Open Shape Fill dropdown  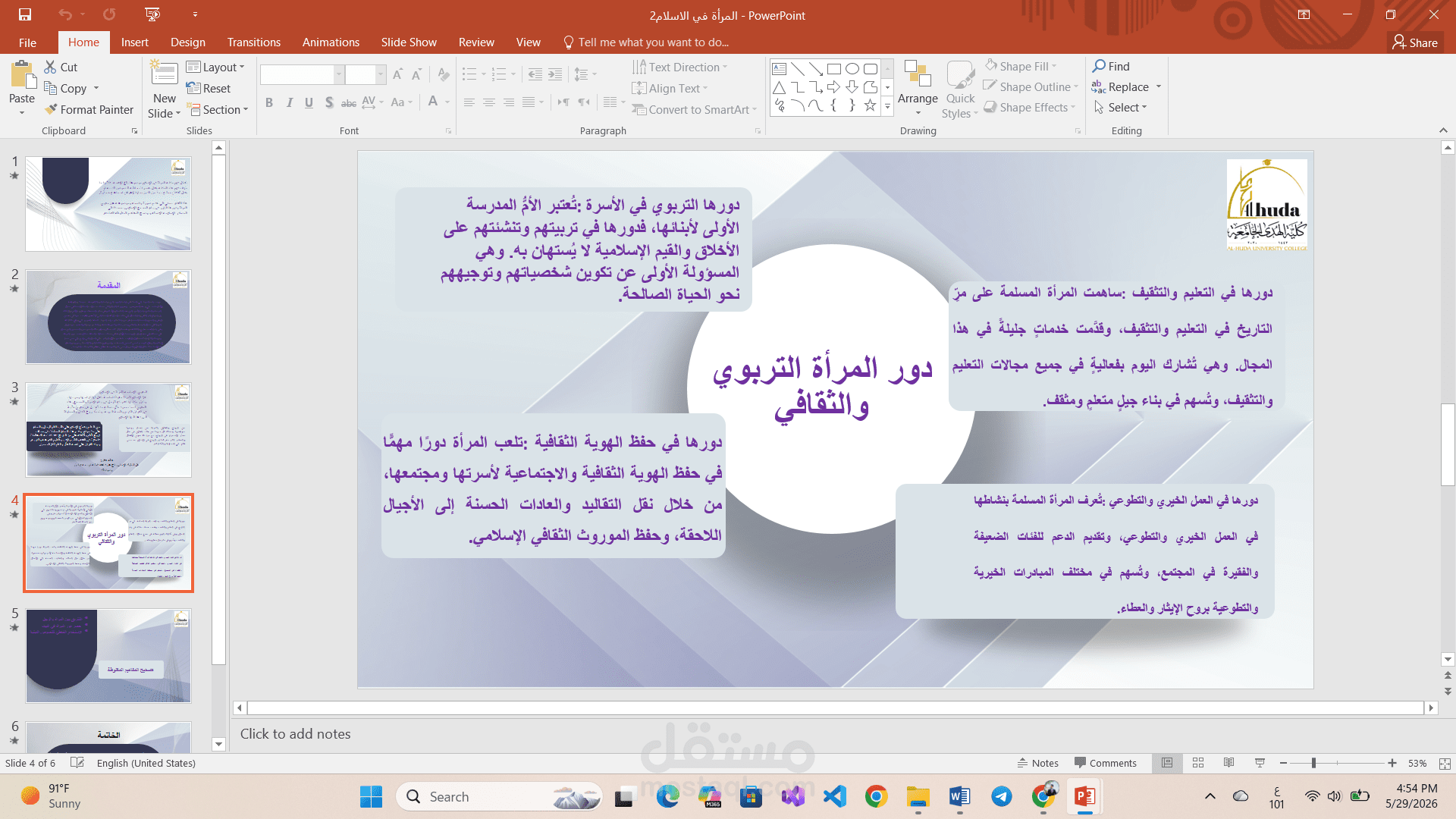click(x=1021, y=66)
